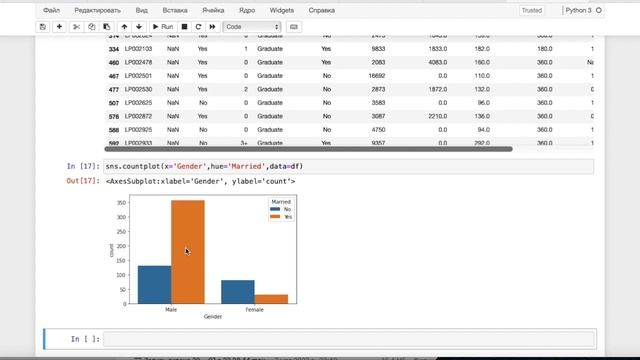Open the Ячейка menu
Viewport: 640px width, 360px height.
213,10
